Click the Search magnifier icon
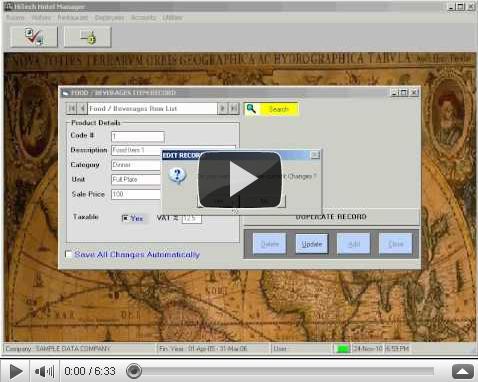478x382 pixels. [x=251, y=109]
